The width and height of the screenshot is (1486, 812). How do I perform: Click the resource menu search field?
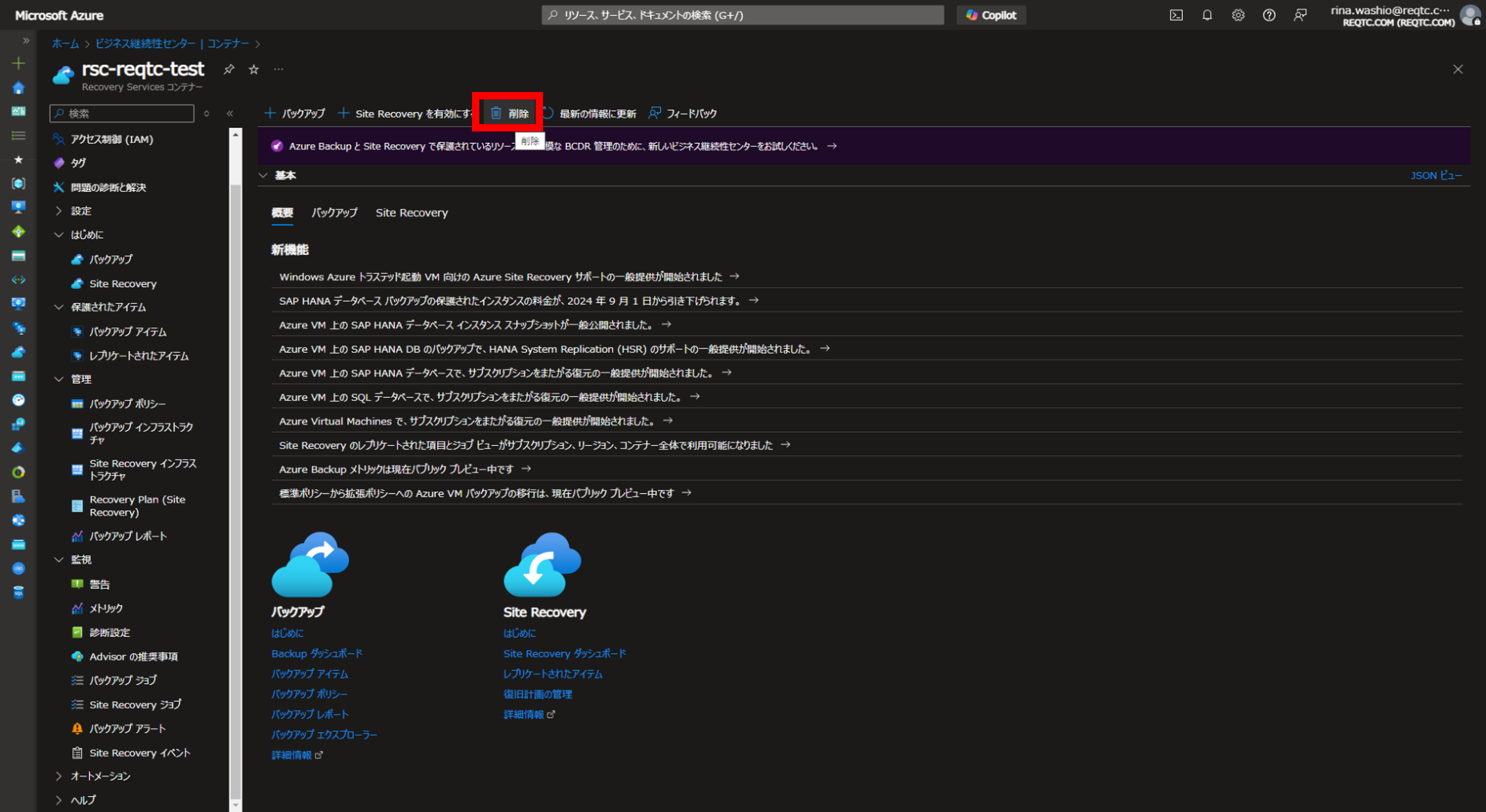(122, 114)
